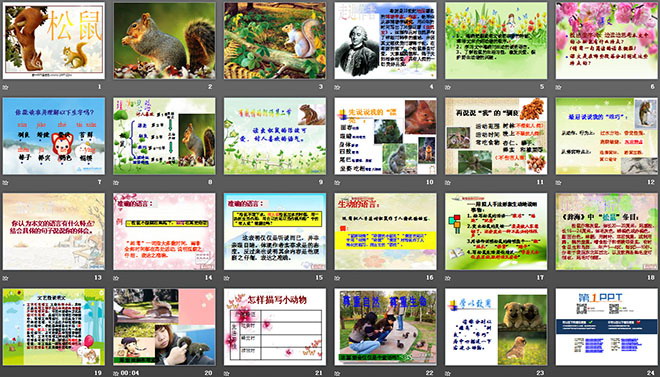This screenshot has width=660, height=377.
Task: Click animation star icon under slide 14
Action: [x=116, y=278]
